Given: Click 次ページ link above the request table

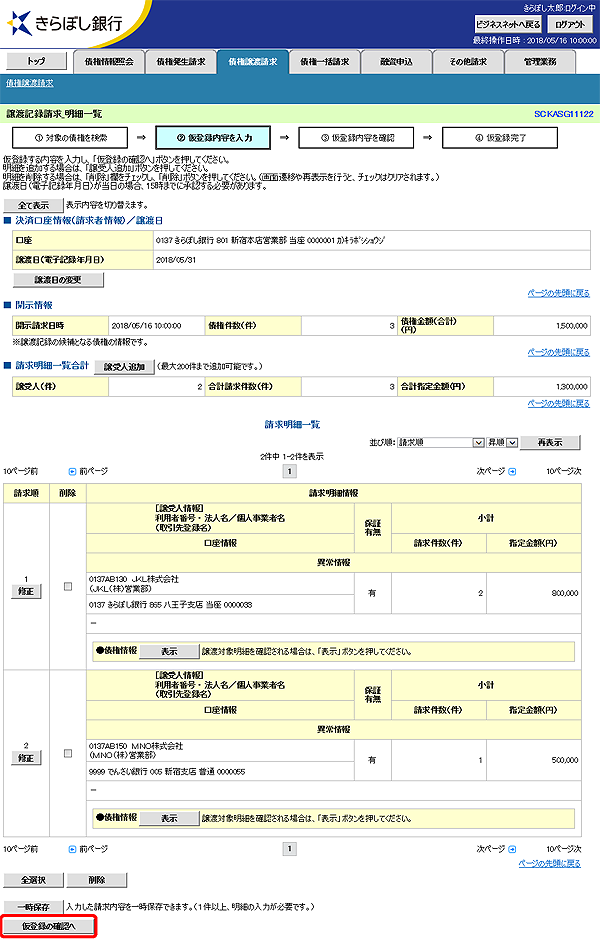Looking at the screenshot, I should pyautogui.click(x=491, y=472).
